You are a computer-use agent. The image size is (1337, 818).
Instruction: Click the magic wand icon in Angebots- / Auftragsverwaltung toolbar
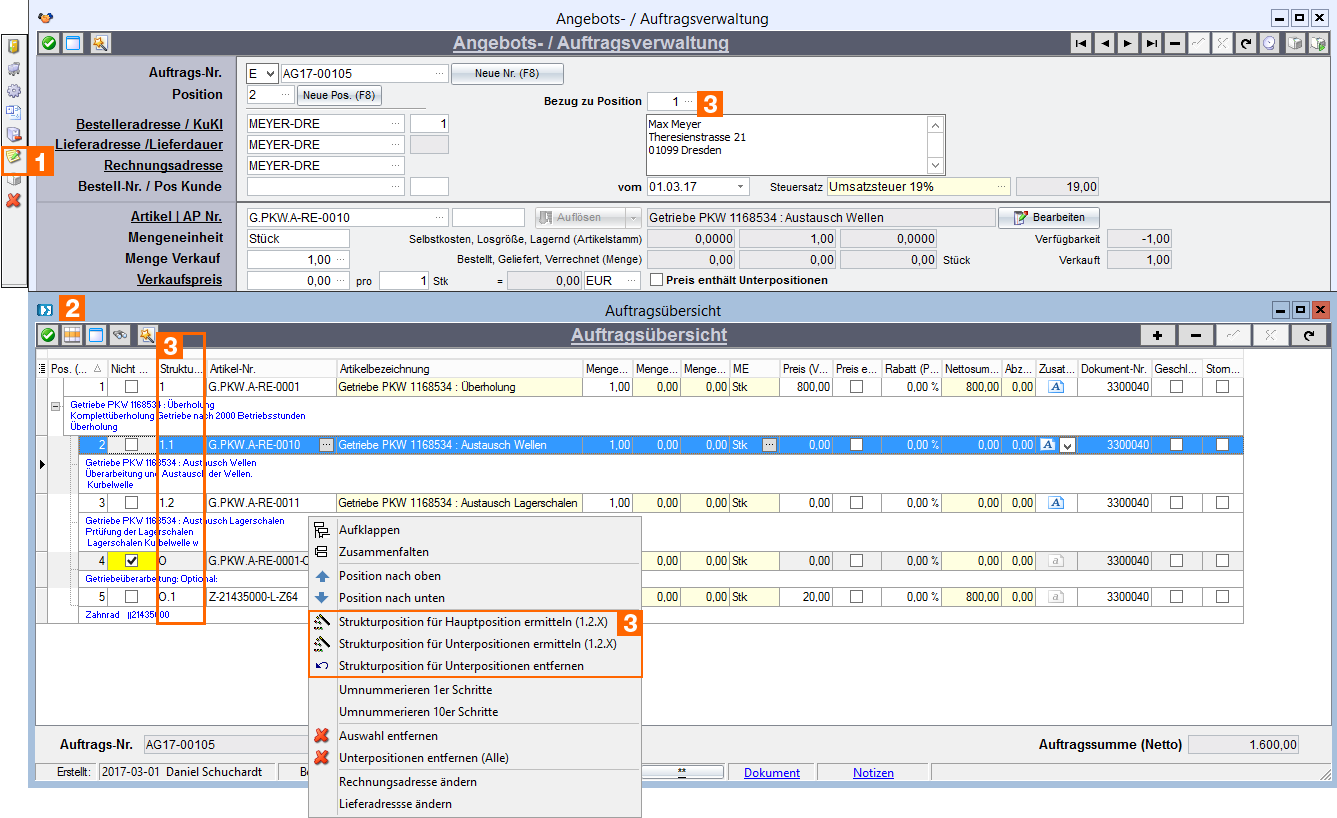tap(100, 43)
